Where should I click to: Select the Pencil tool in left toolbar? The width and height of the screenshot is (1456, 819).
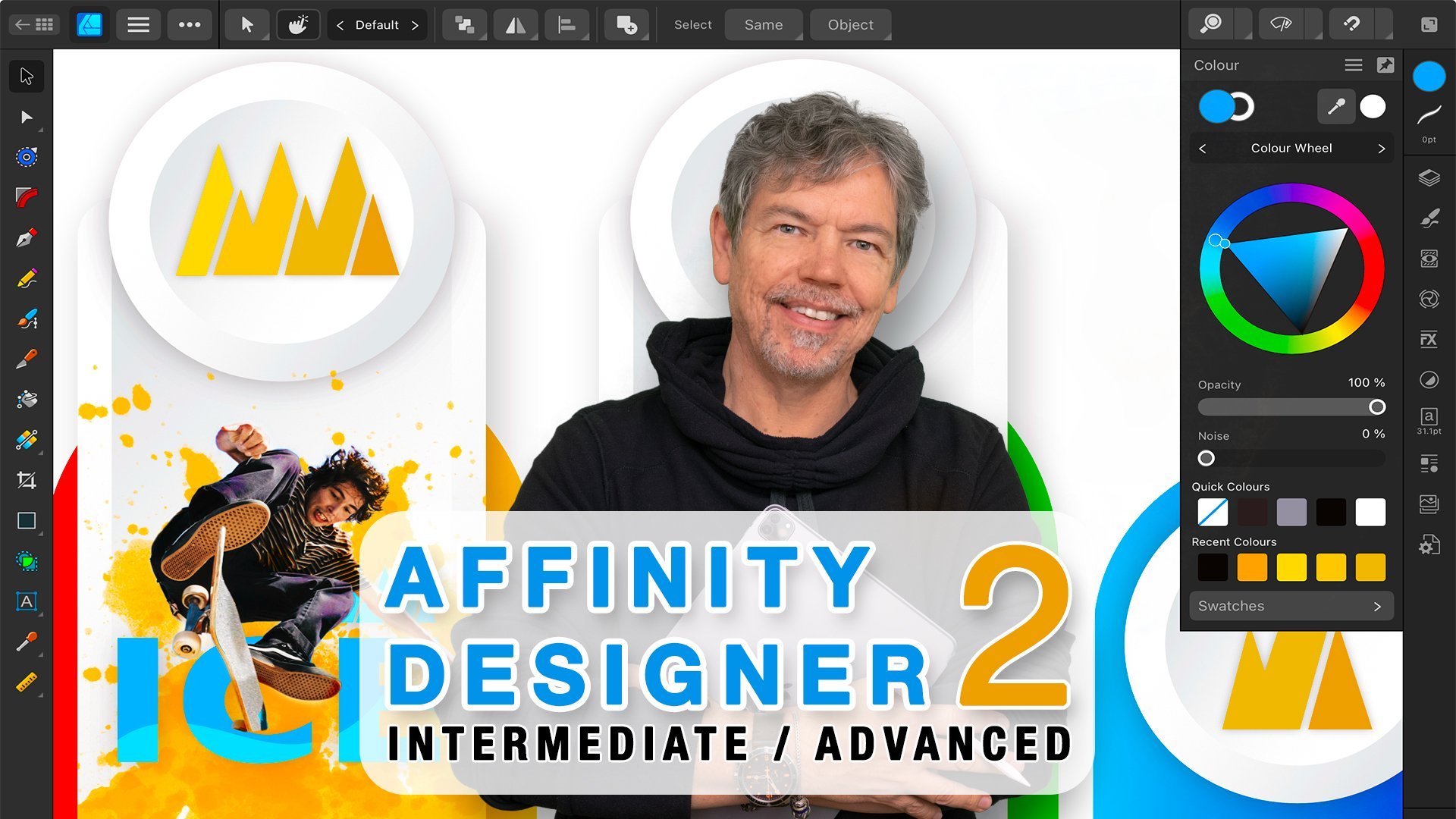coord(27,278)
